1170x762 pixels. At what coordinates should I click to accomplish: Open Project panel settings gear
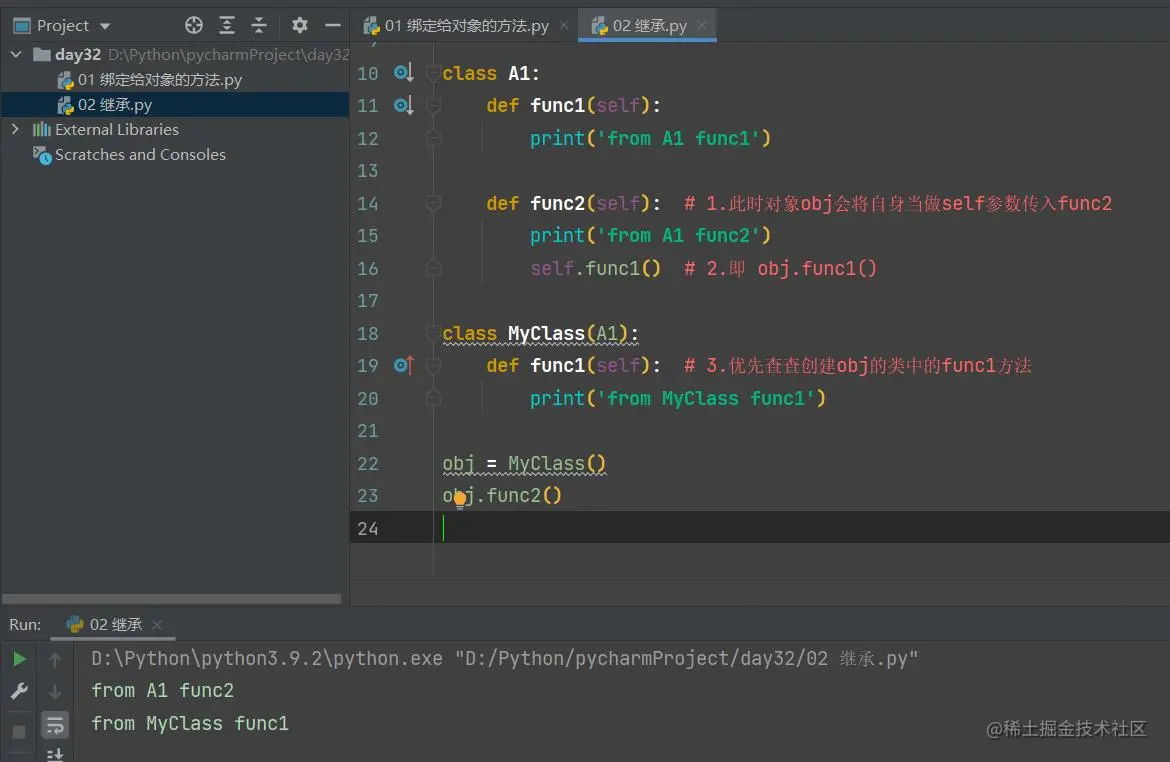(300, 25)
